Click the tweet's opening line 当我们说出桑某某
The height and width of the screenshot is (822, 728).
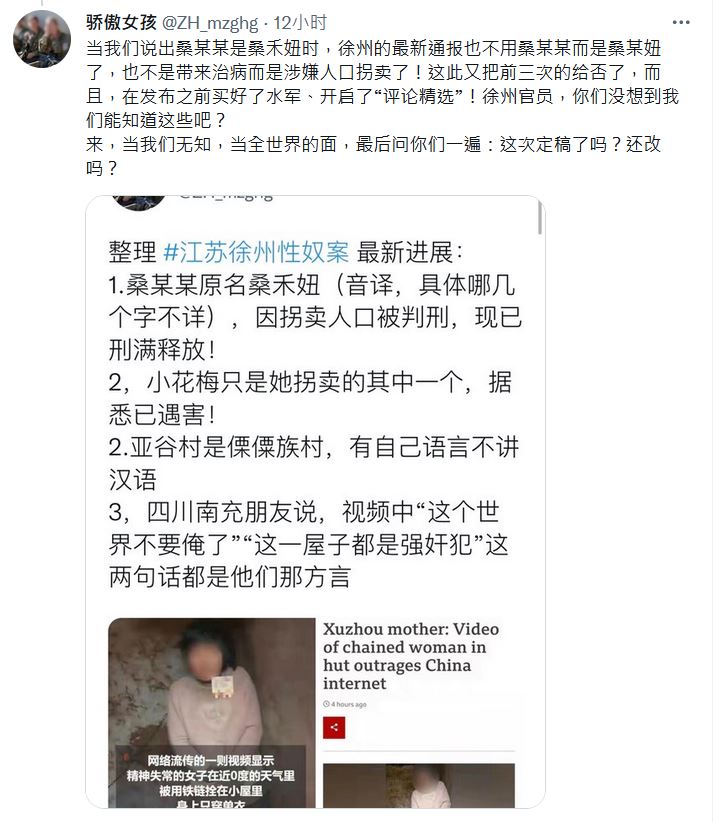point(374,48)
